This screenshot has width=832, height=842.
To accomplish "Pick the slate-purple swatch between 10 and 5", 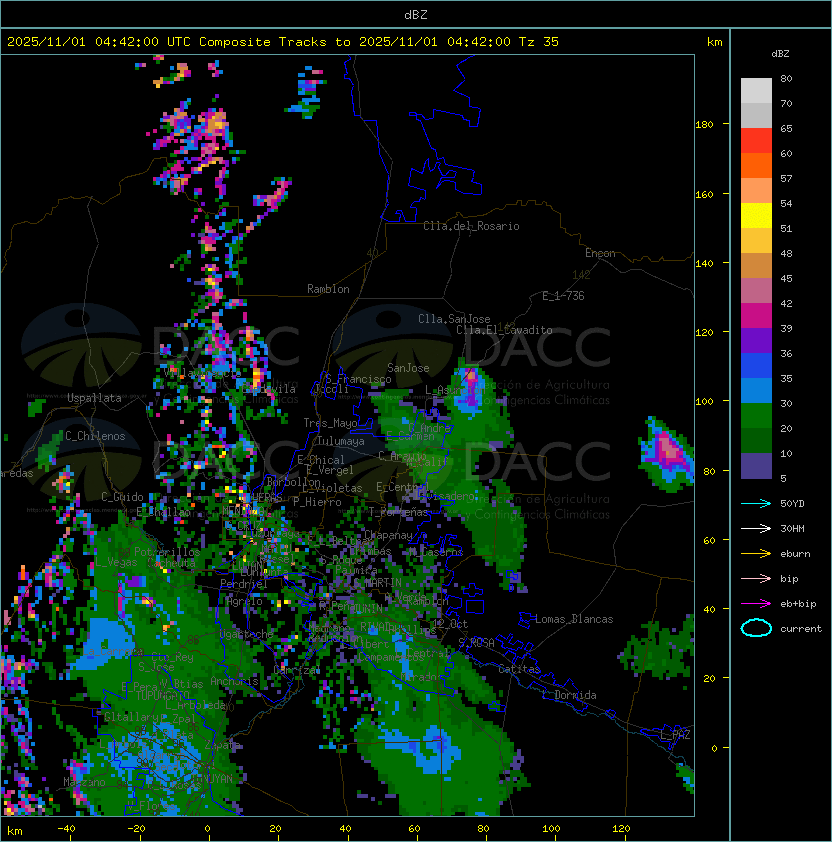I will click(756, 466).
